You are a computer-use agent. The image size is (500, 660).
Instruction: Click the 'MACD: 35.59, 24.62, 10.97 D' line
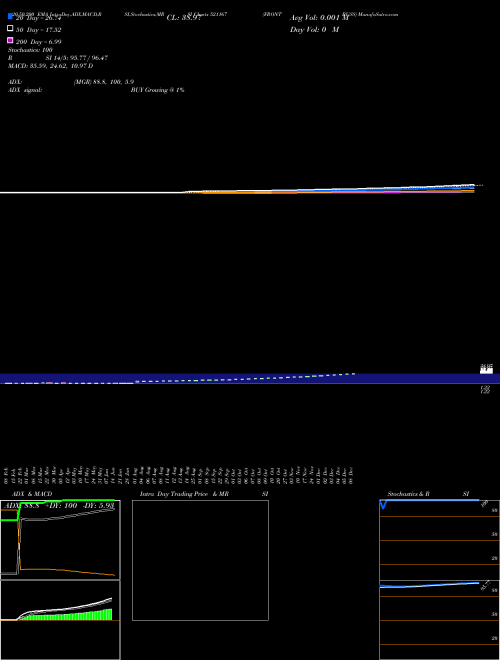pyautogui.click(x=51, y=66)
